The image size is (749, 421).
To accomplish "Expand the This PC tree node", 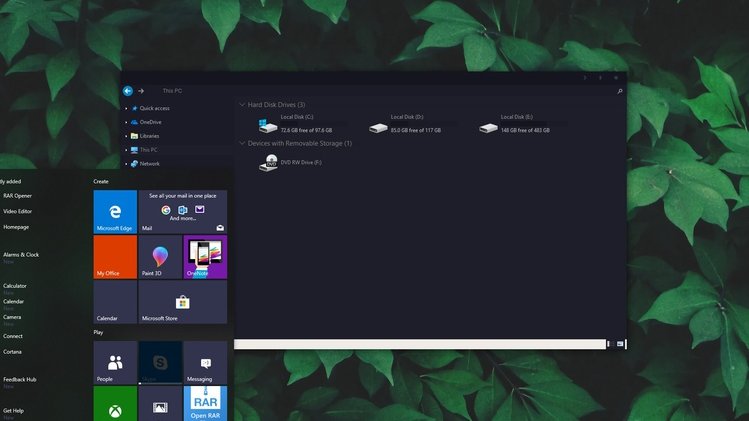I will tap(126, 150).
